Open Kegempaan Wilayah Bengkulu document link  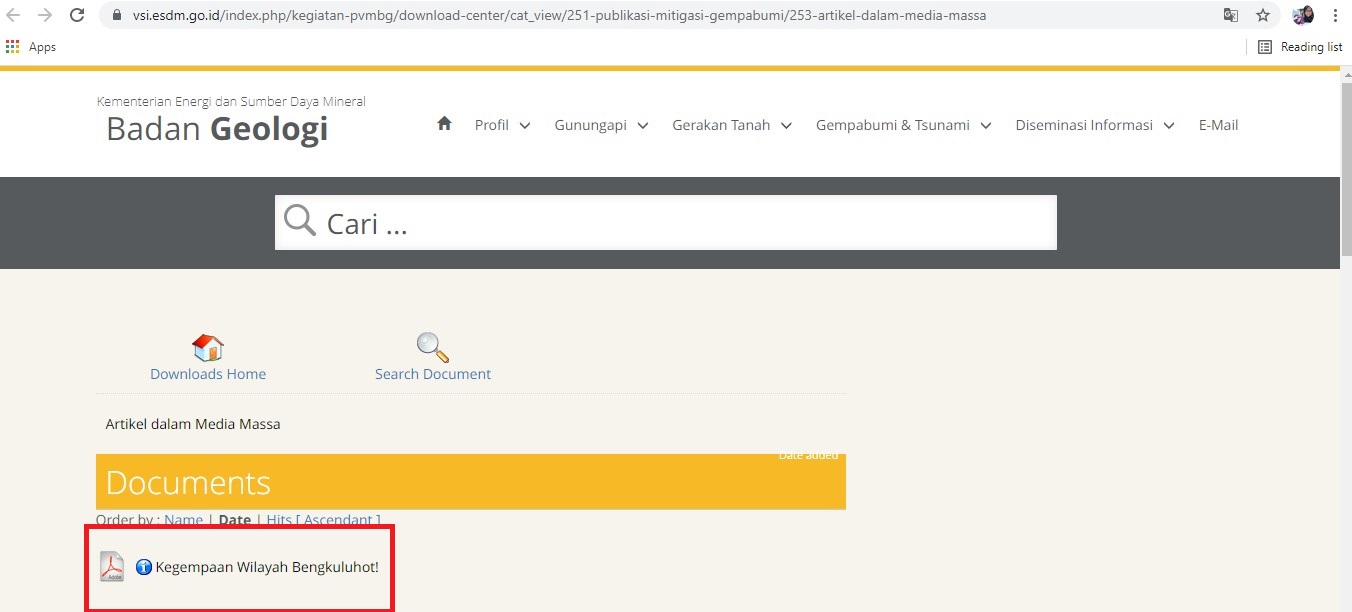(x=267, y=567)
